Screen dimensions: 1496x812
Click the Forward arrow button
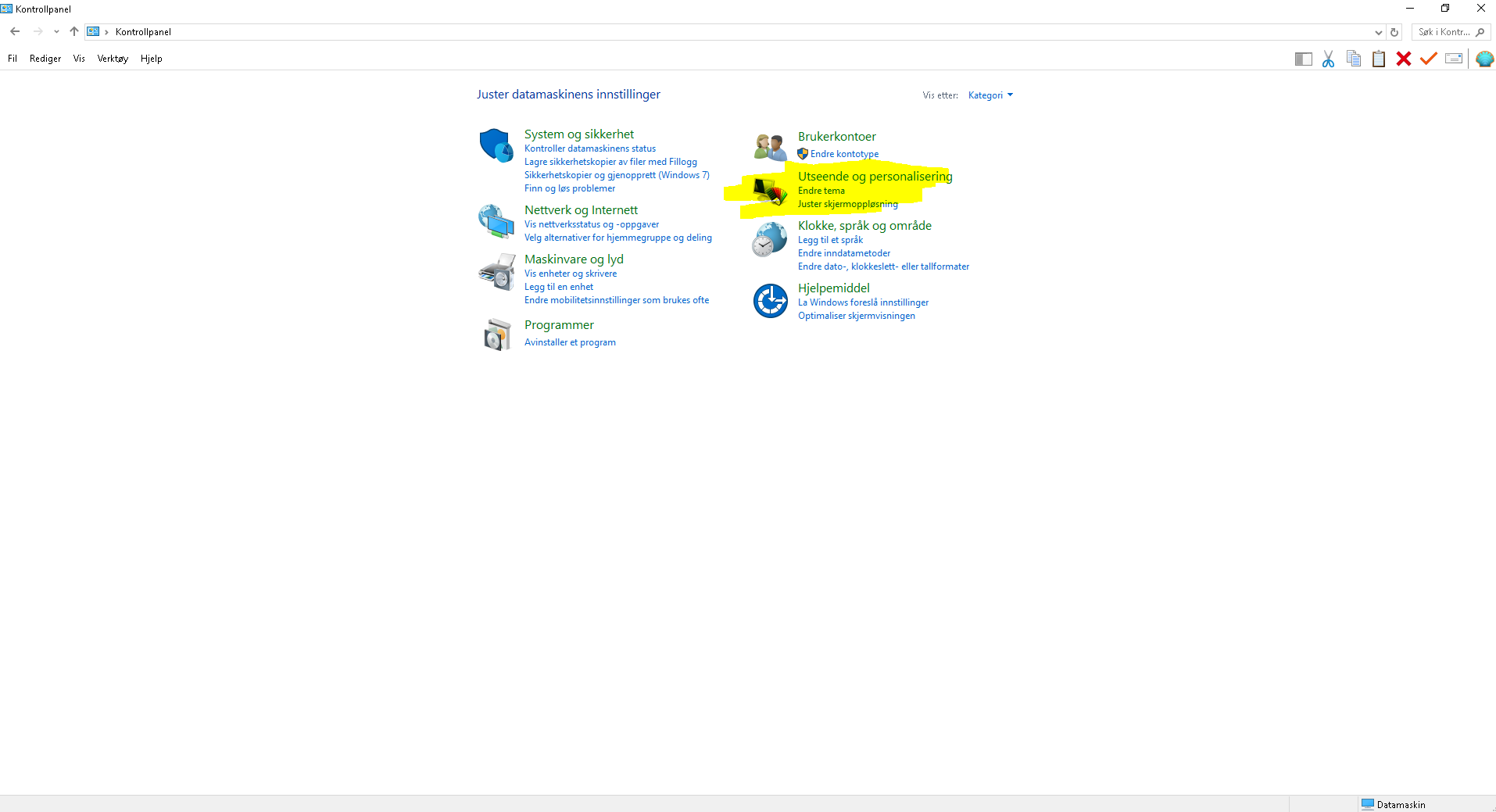coord(38,32)
